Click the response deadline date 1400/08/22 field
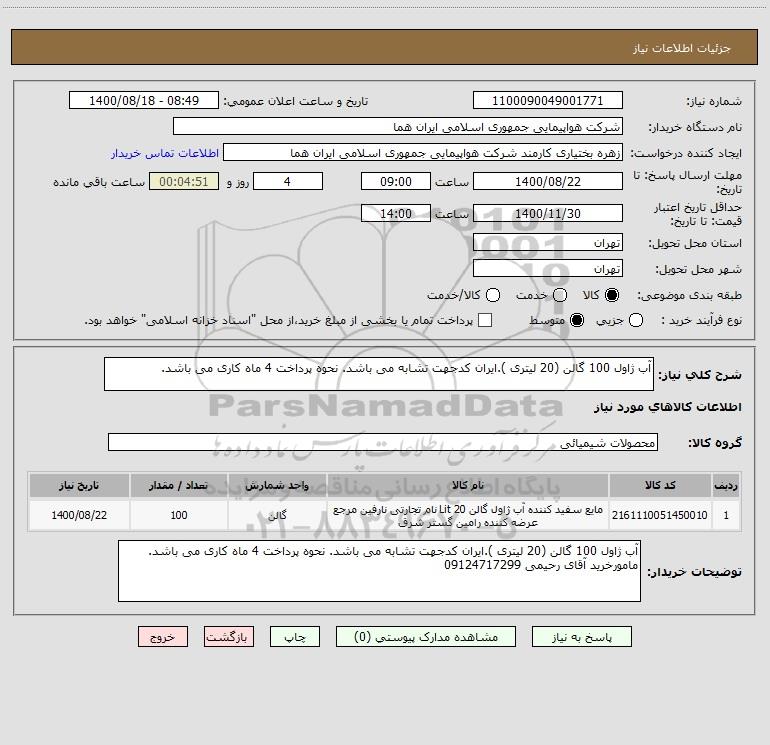 548,181
